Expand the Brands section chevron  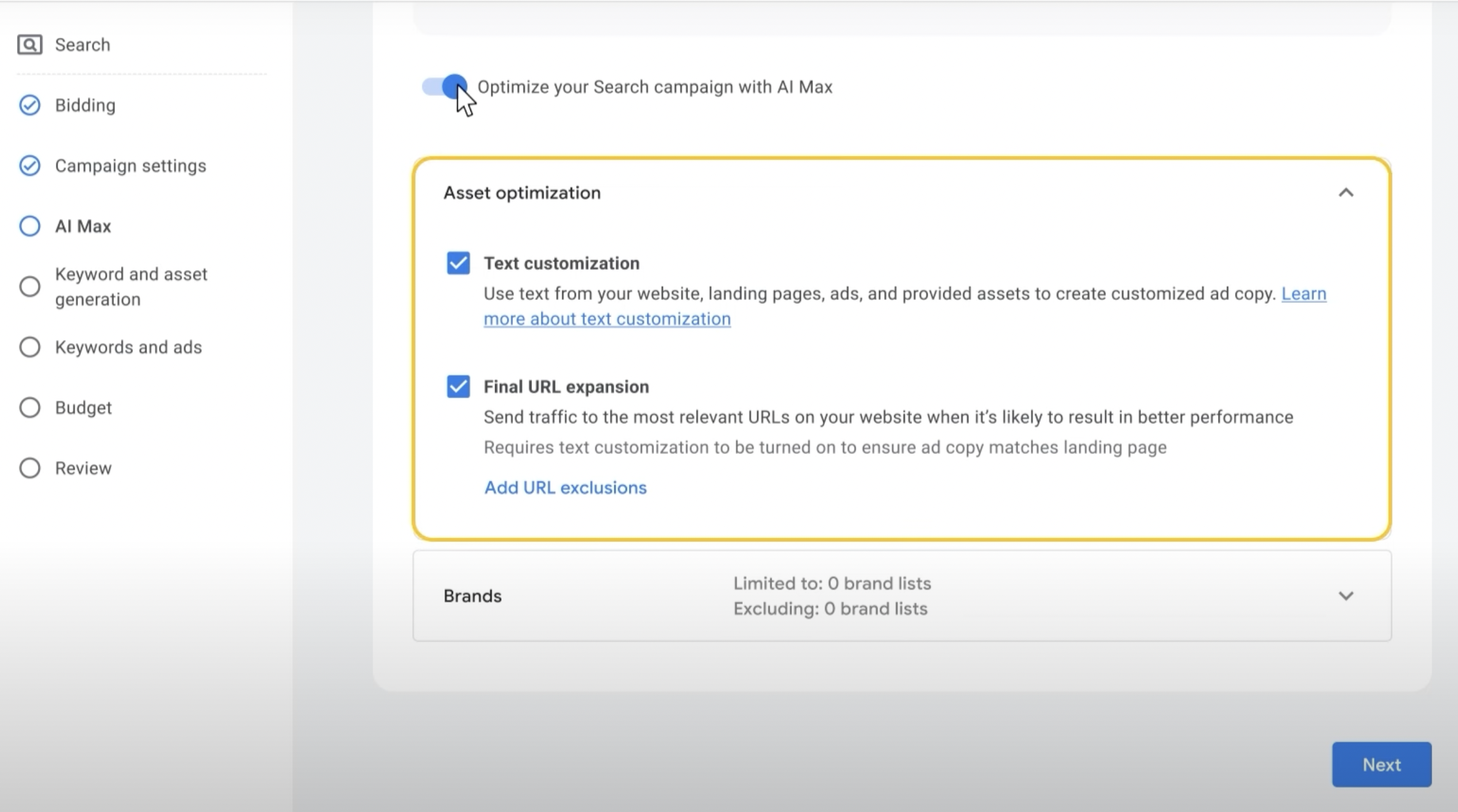pos(1346,596)
